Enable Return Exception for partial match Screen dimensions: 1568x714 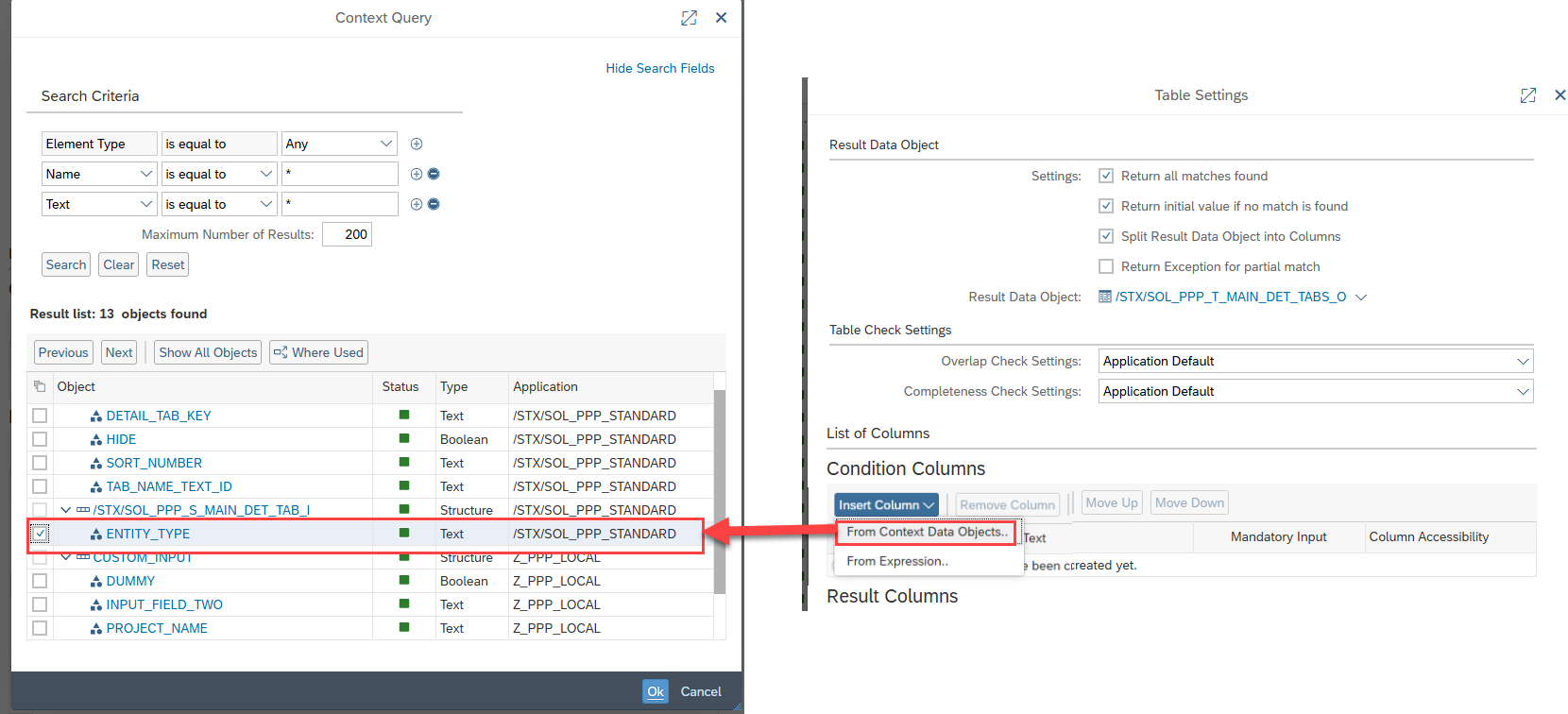(x=1106, y=266)
